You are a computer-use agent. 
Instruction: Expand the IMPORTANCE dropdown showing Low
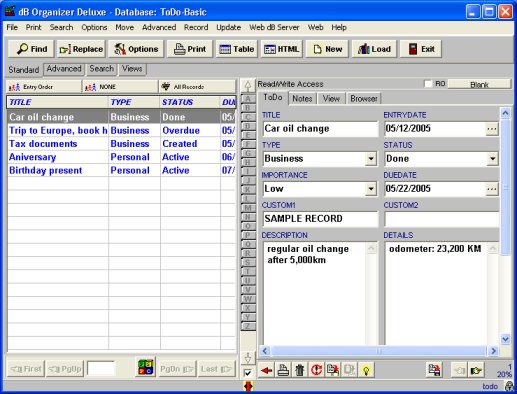pyautogui.click(x=371, y=189)
